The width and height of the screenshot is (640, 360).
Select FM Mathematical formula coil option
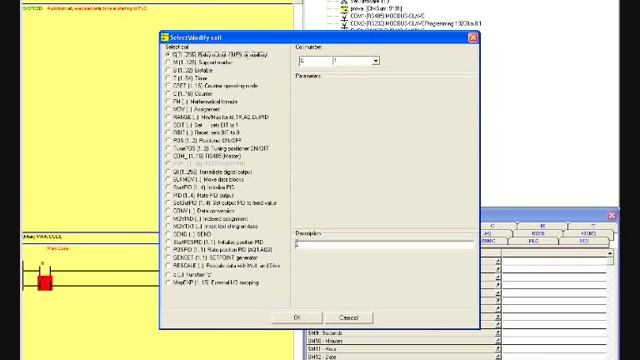pyautogui.click(x=168, y=101)
